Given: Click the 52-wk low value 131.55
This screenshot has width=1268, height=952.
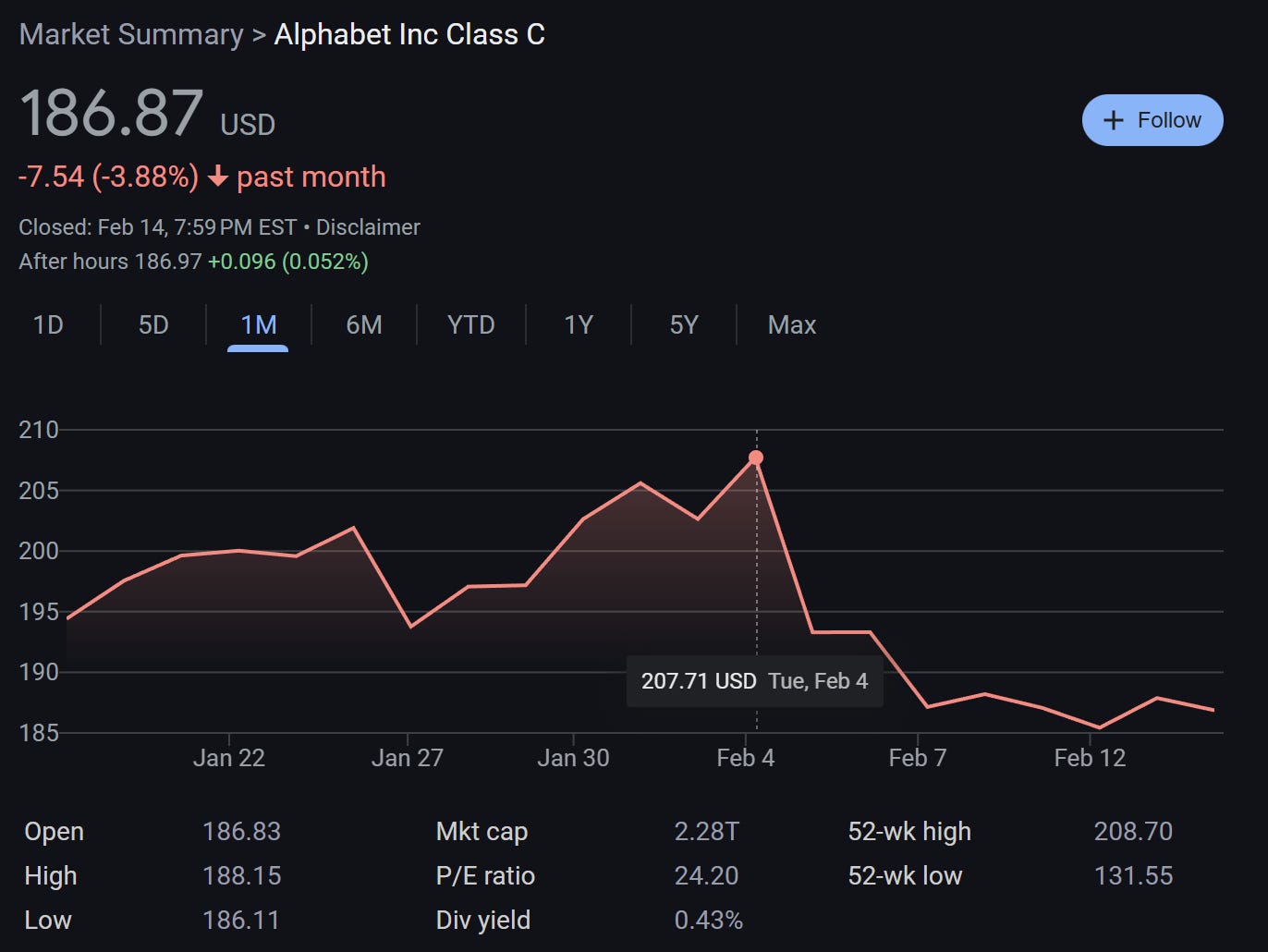Looking at the screenshot, I should click(1133, 876).
